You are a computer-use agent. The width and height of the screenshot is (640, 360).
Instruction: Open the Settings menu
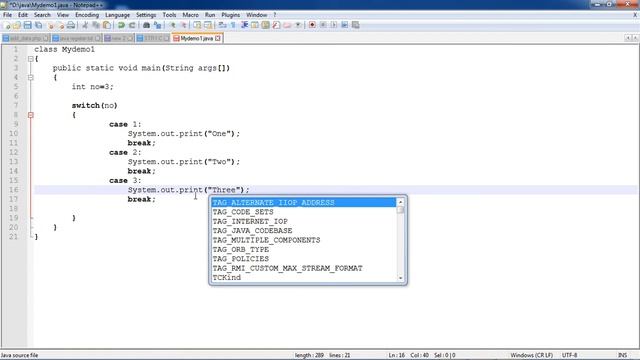146,15
